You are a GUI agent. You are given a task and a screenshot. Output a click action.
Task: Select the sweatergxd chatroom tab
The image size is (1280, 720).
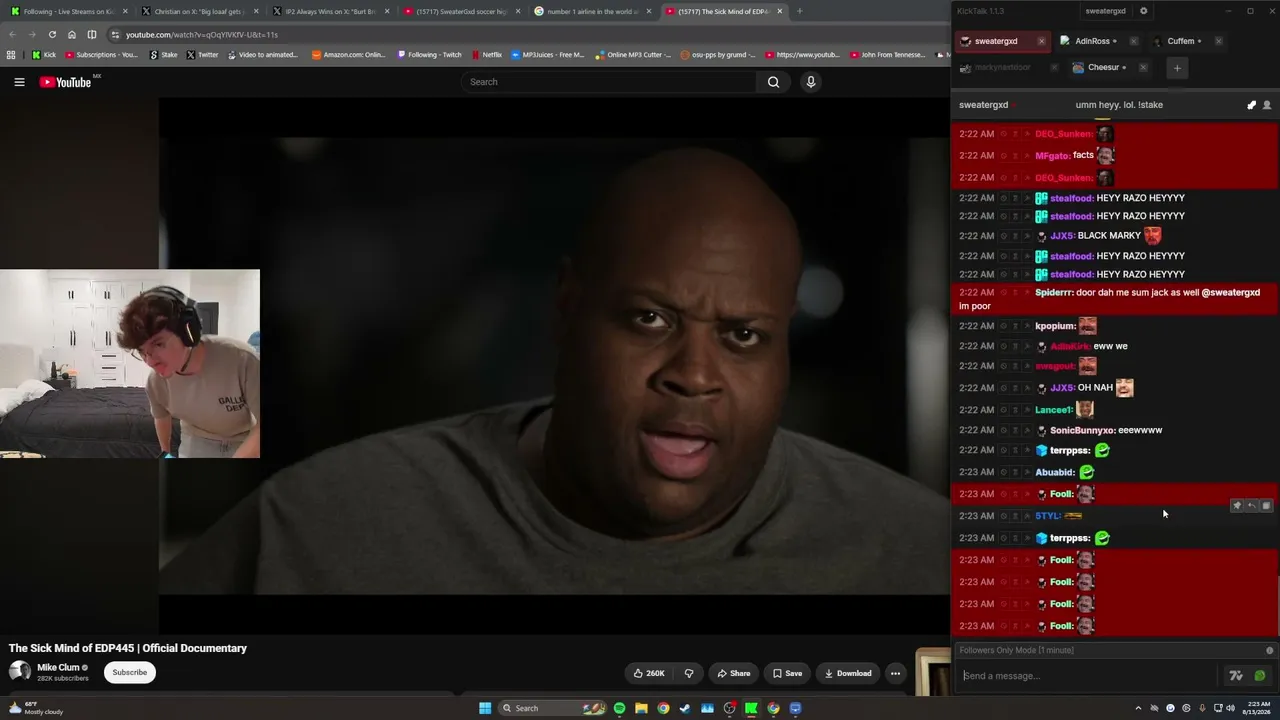pyautogui.click(x=1002, y=41)
